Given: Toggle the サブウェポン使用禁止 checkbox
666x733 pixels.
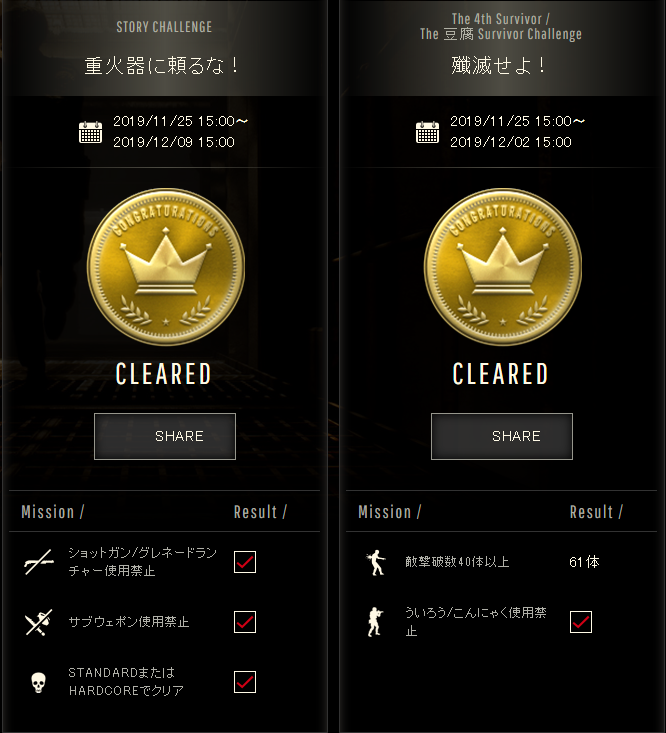Looking at the screenshot, I should click(x=245, y=622).
